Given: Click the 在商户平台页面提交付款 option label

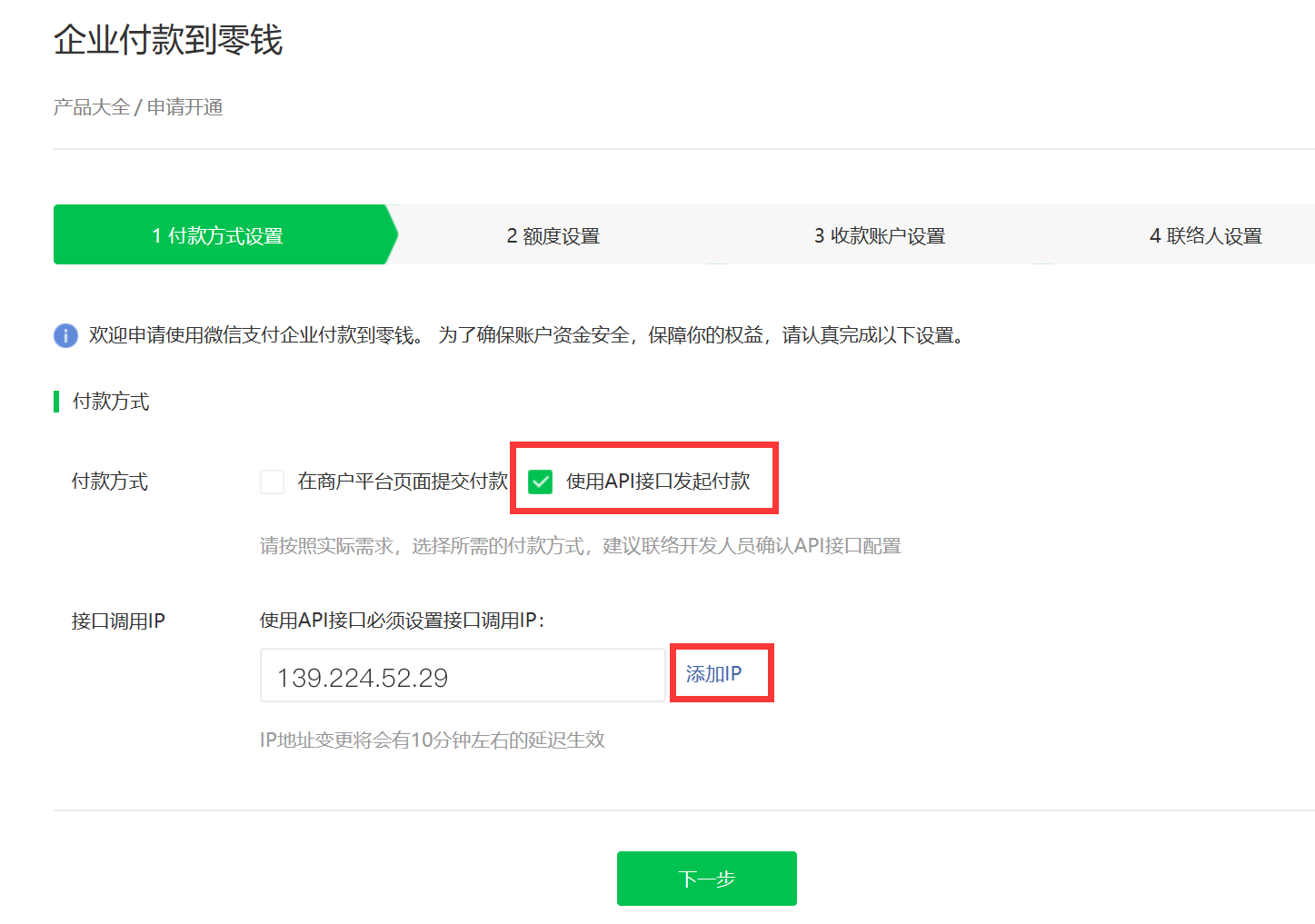Looking at the screenshot, I should tap(402, 482).
